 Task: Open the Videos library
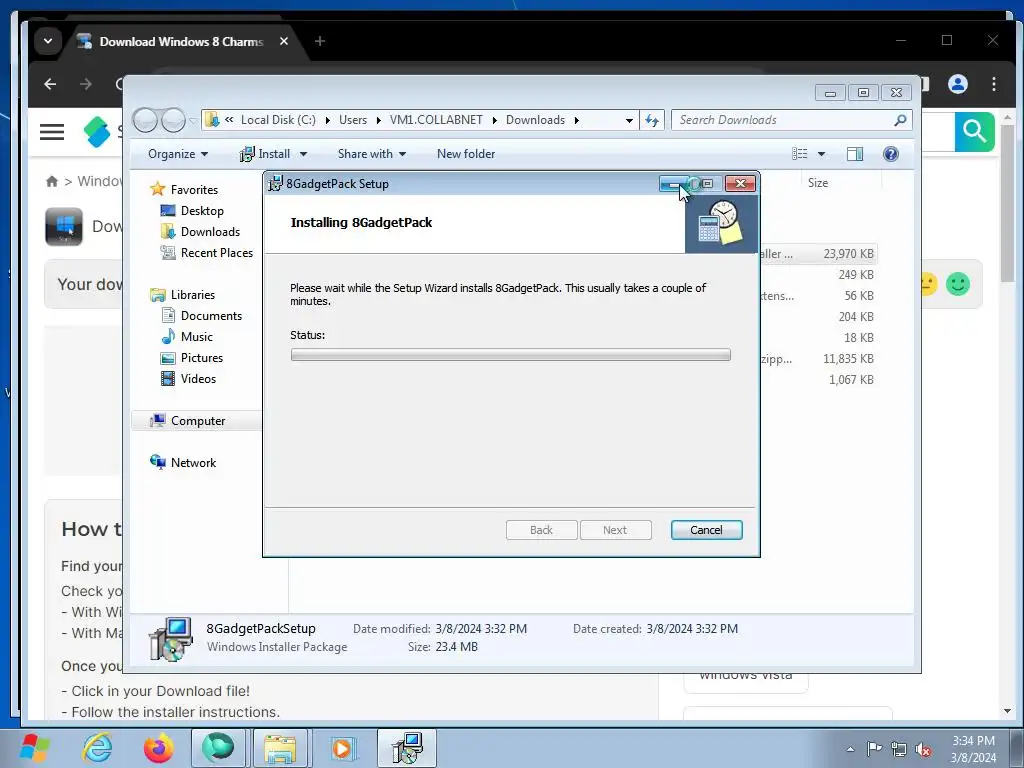pyautogui.click(x=198, y=378)
